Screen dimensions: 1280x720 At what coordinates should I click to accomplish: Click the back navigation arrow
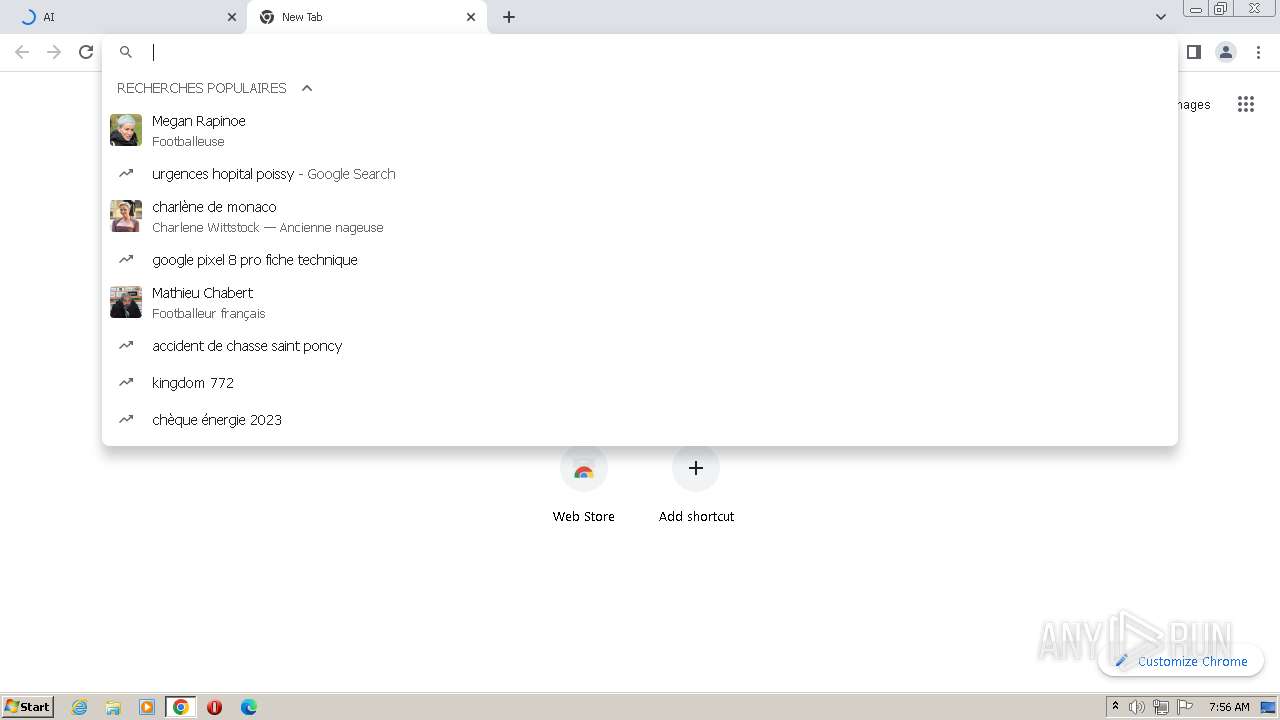click(x=22, y=52)
